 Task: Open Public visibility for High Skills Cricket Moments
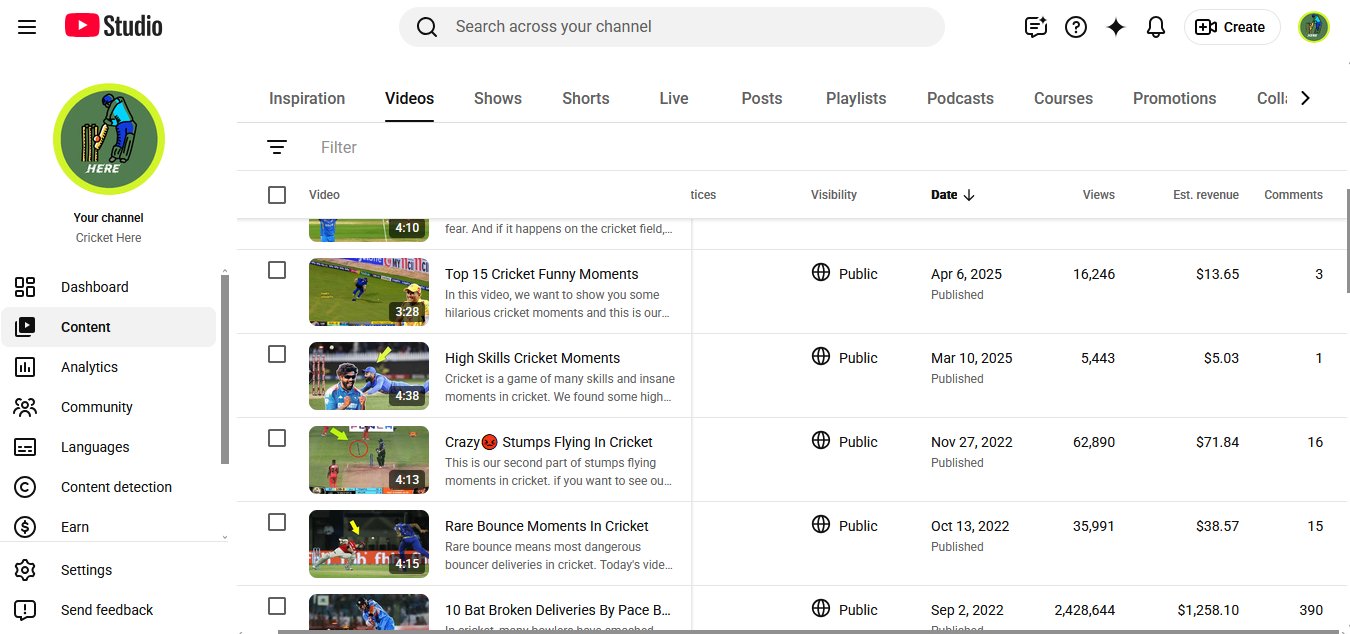click(x=858, y=358)
